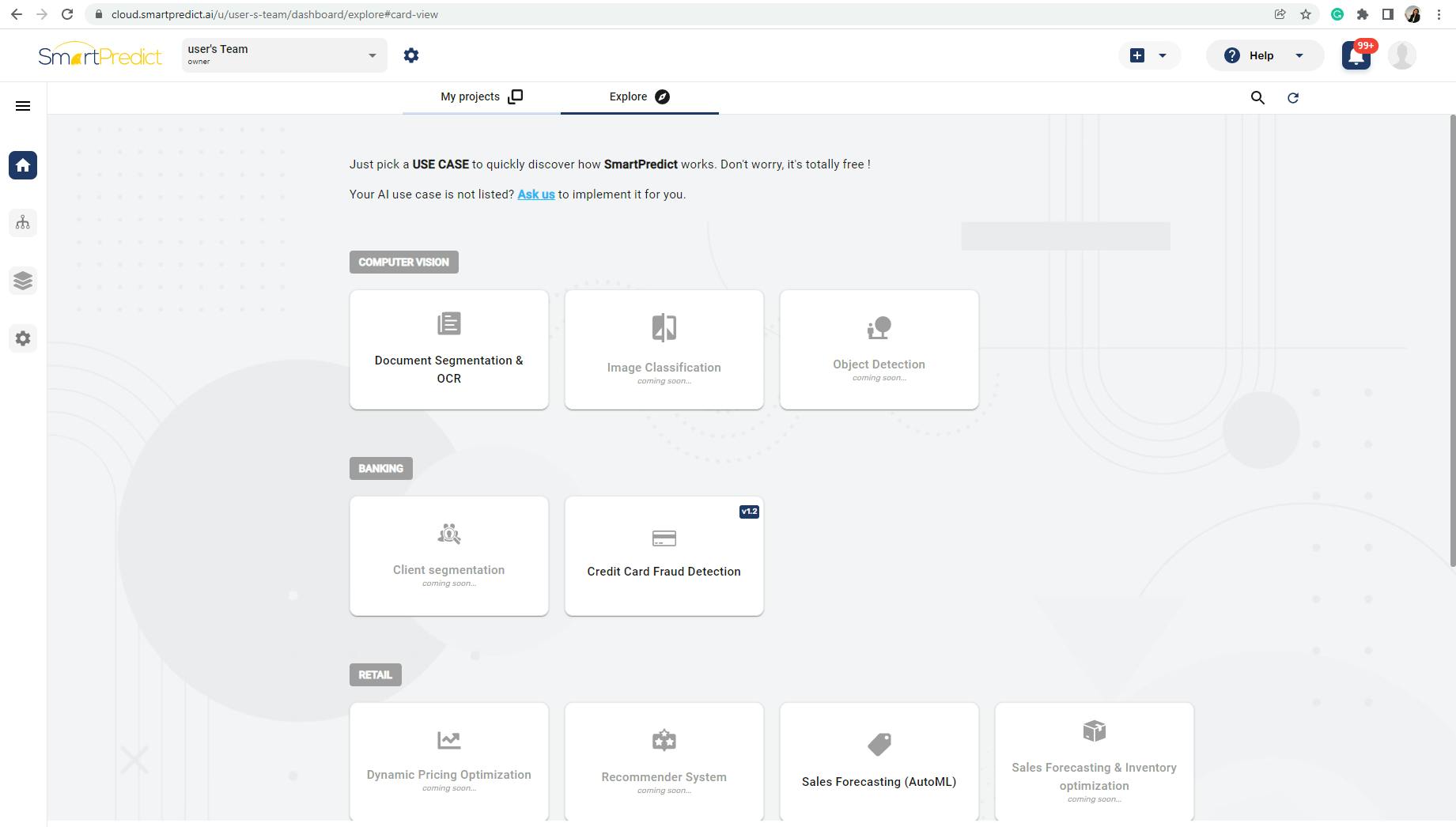Open Document Segmentation & OCR use case
Image resolution: width=1456 pixels, height=827 pixels.
449,349
